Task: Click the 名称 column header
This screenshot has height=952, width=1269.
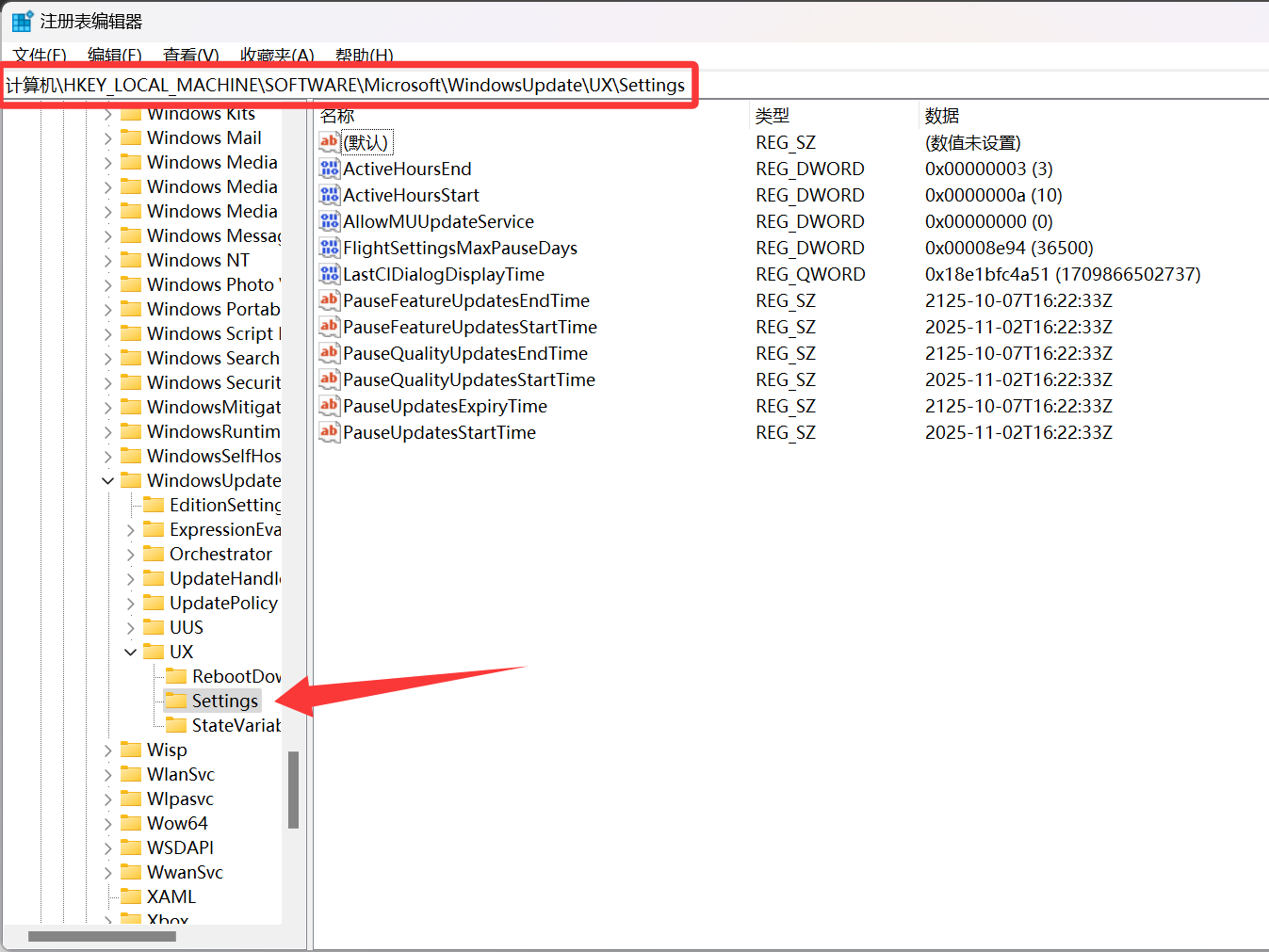Action: [337, 116]
